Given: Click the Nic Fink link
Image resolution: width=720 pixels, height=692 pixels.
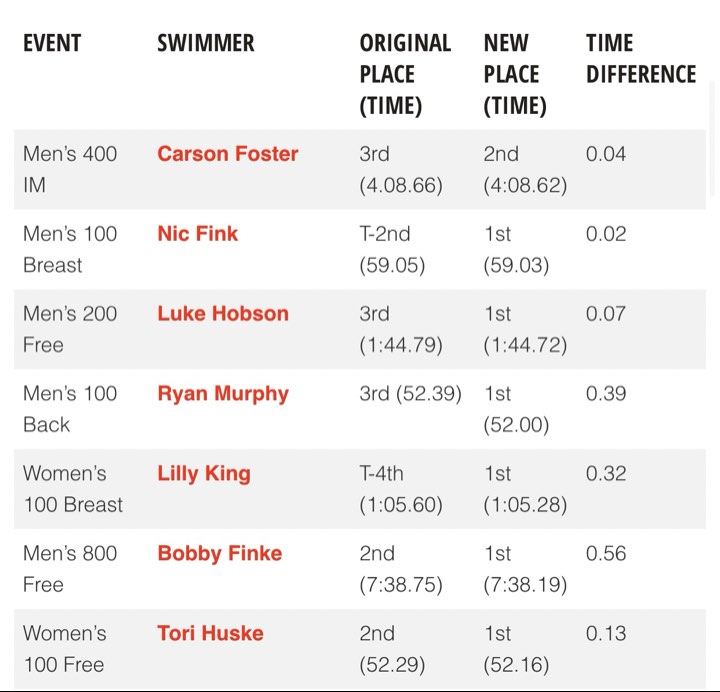Looking at the screenshot, I should click(x=197, y=234).
